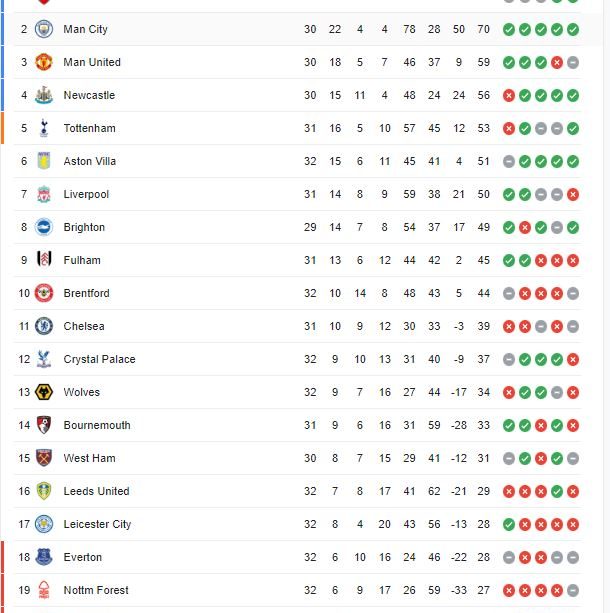Click the Newcastle club crest

(x=43, y=95)
